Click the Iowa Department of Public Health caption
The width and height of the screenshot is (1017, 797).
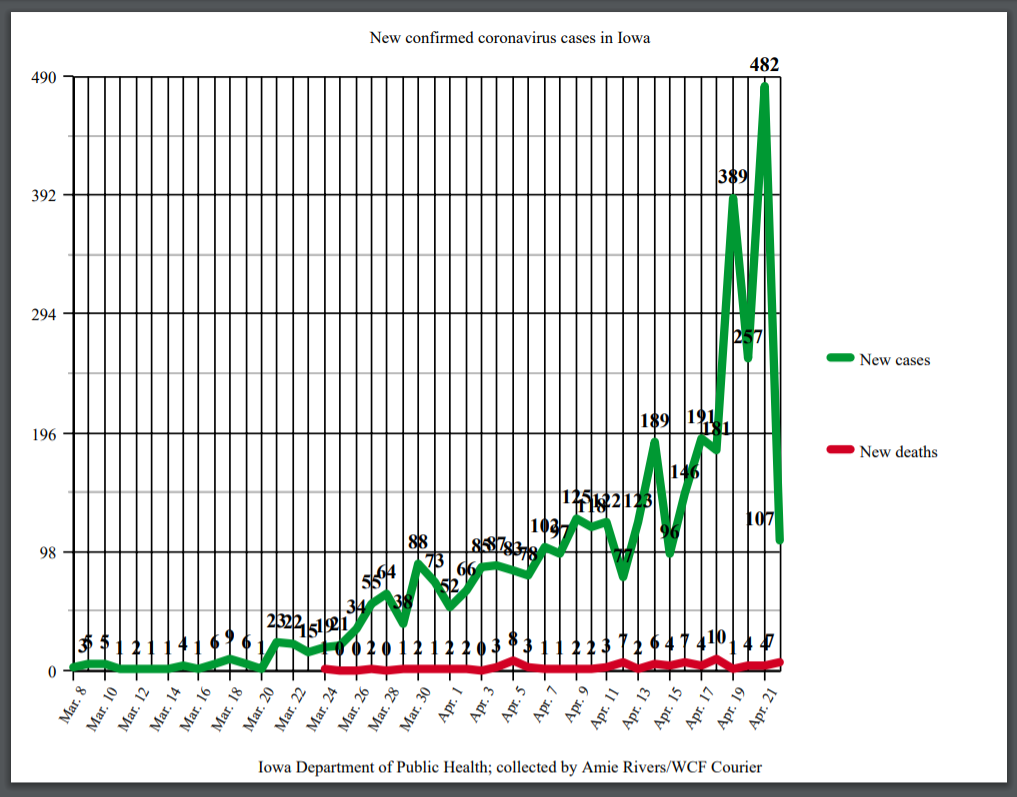510,767
